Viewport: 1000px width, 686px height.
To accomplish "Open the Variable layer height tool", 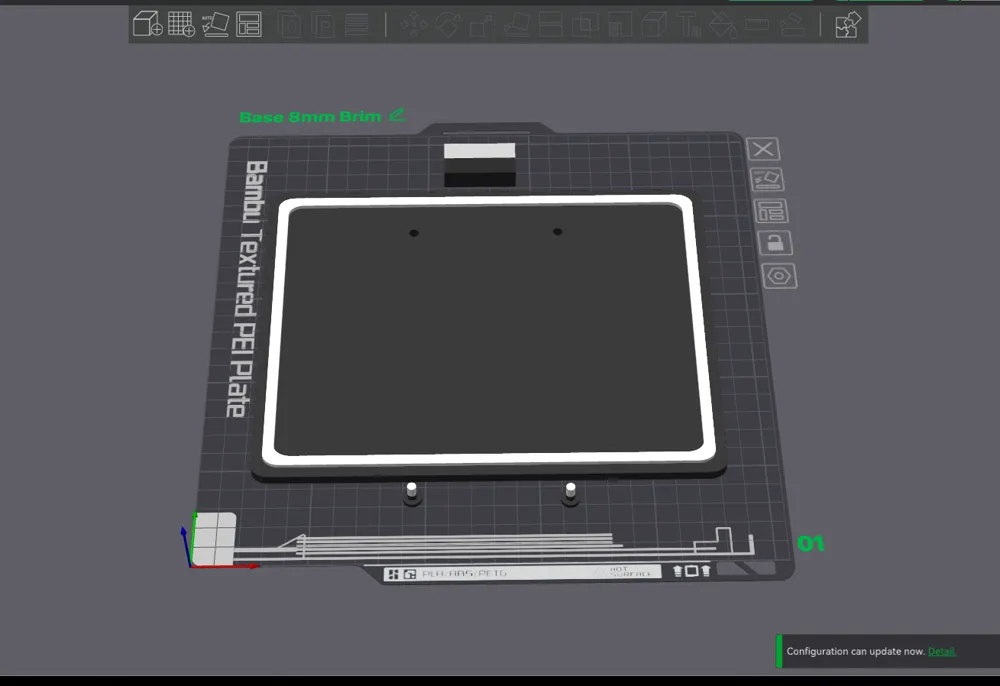I will point(357,25).
